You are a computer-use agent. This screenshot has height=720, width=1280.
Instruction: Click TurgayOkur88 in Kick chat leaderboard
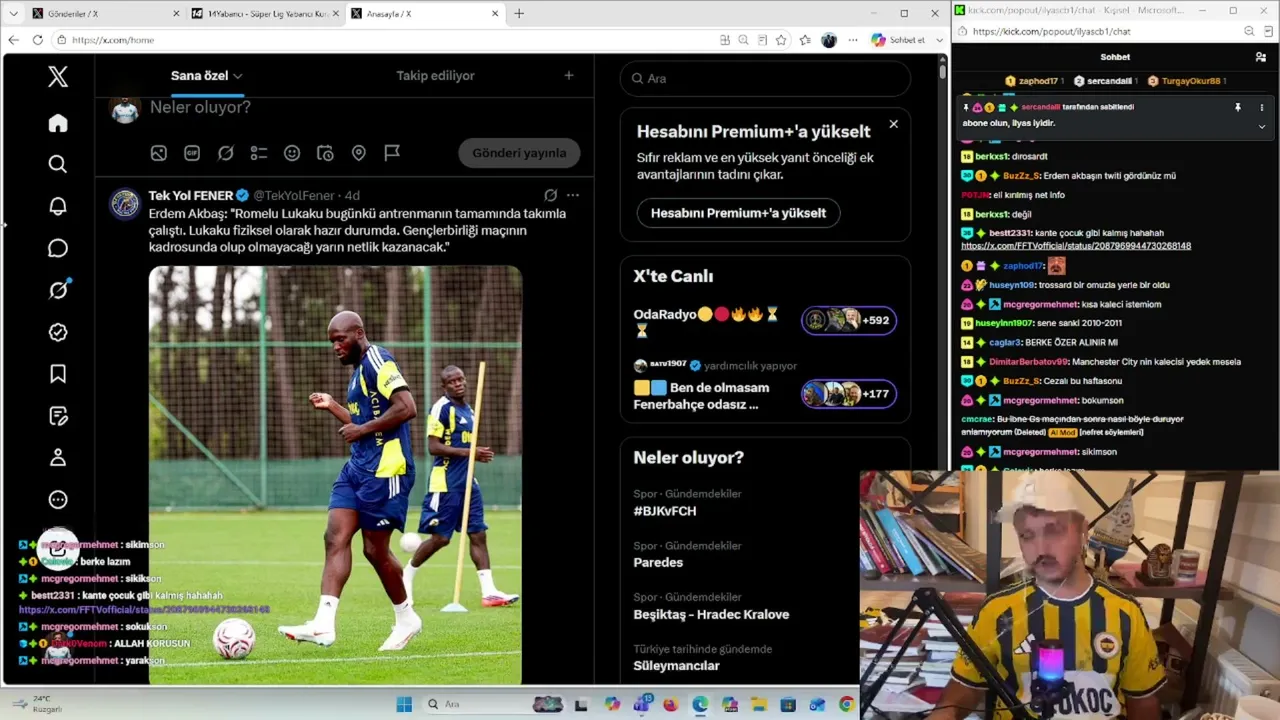point(1185,81)
